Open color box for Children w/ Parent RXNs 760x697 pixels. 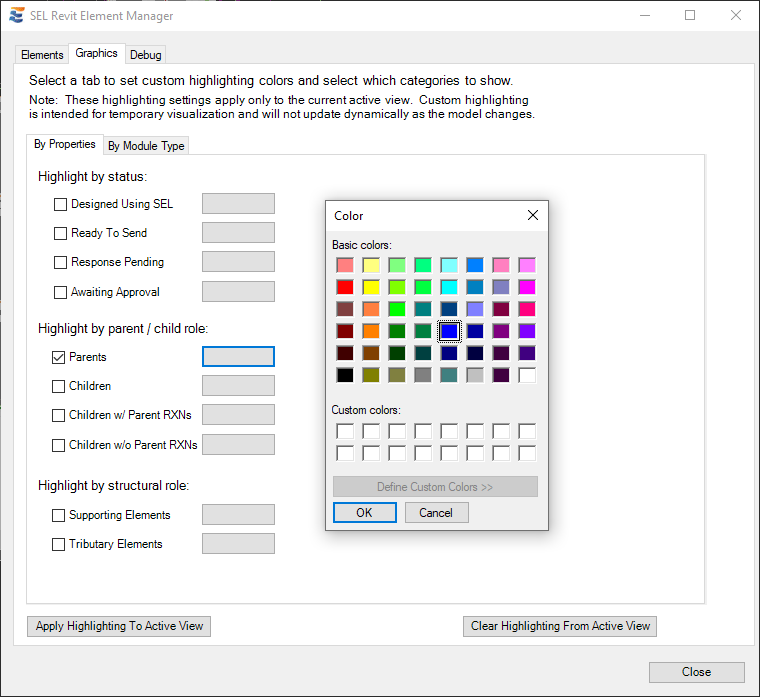238,415
